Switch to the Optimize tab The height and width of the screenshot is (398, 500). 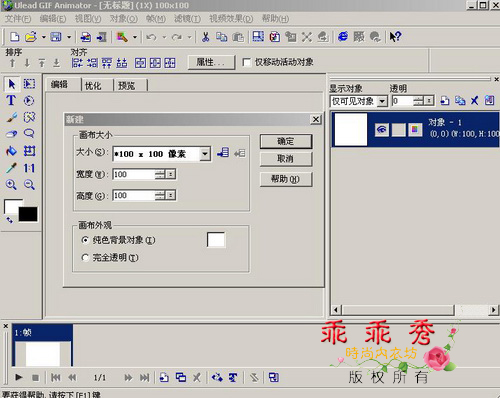(93, 86)
